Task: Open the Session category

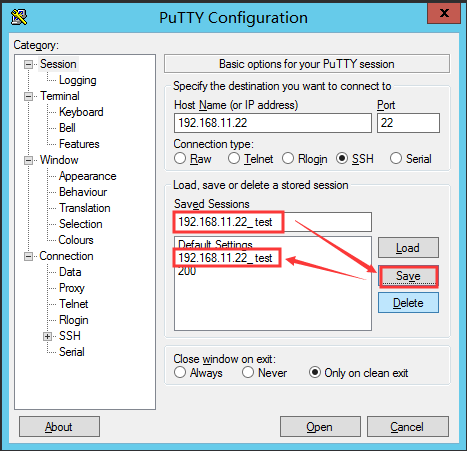Action: point(58,64)
